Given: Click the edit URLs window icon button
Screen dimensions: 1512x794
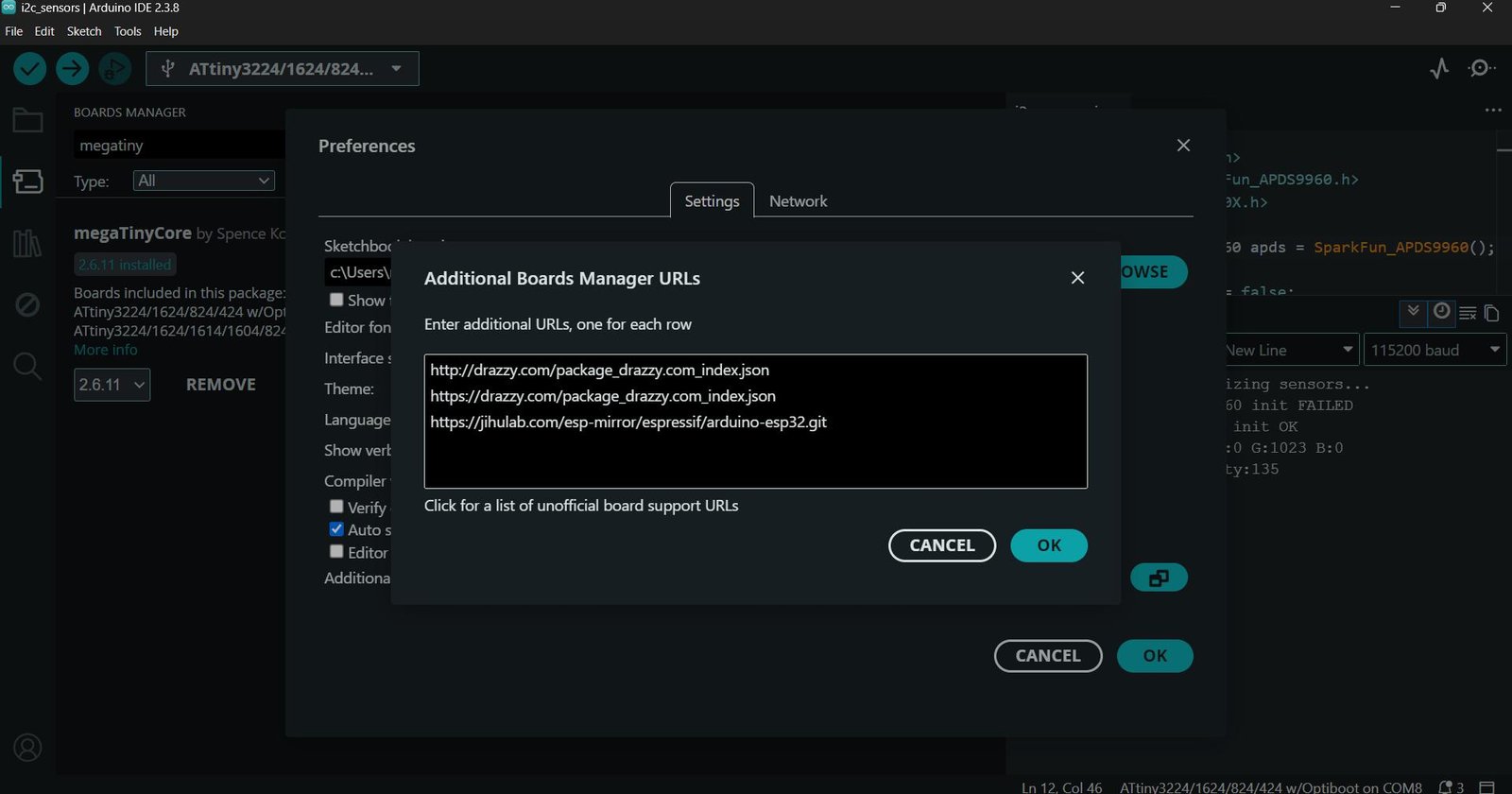Looking at the screenshot, I should 1159,578.
